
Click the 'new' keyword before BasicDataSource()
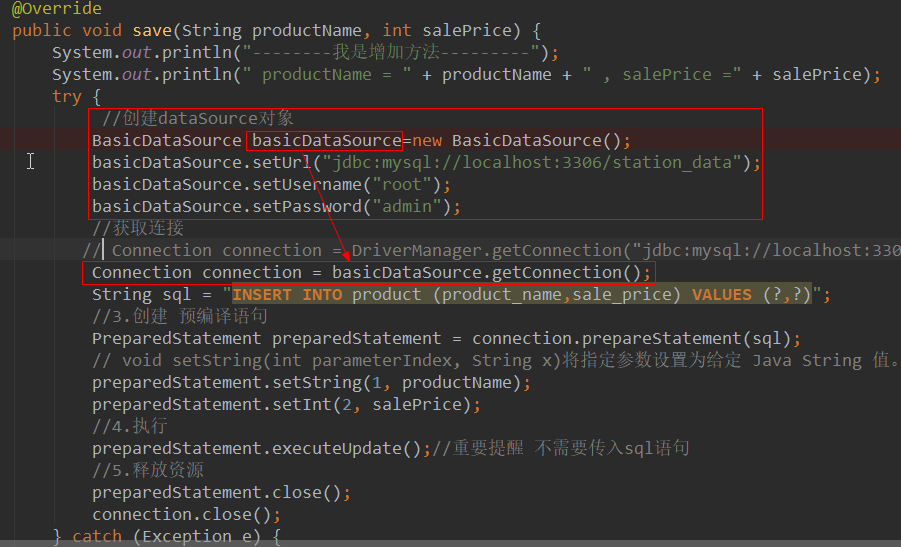427,141
